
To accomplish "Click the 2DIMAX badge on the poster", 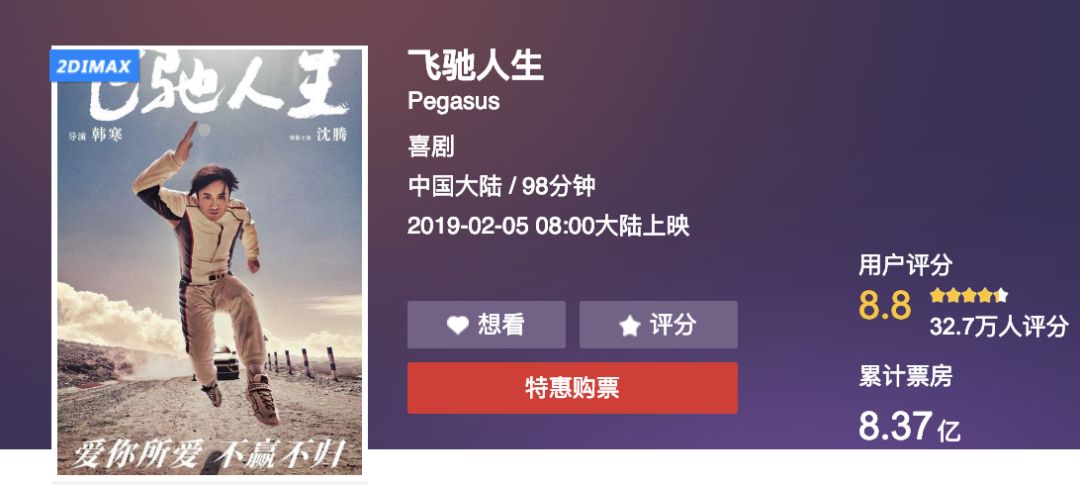I will (x=94, y=66).
